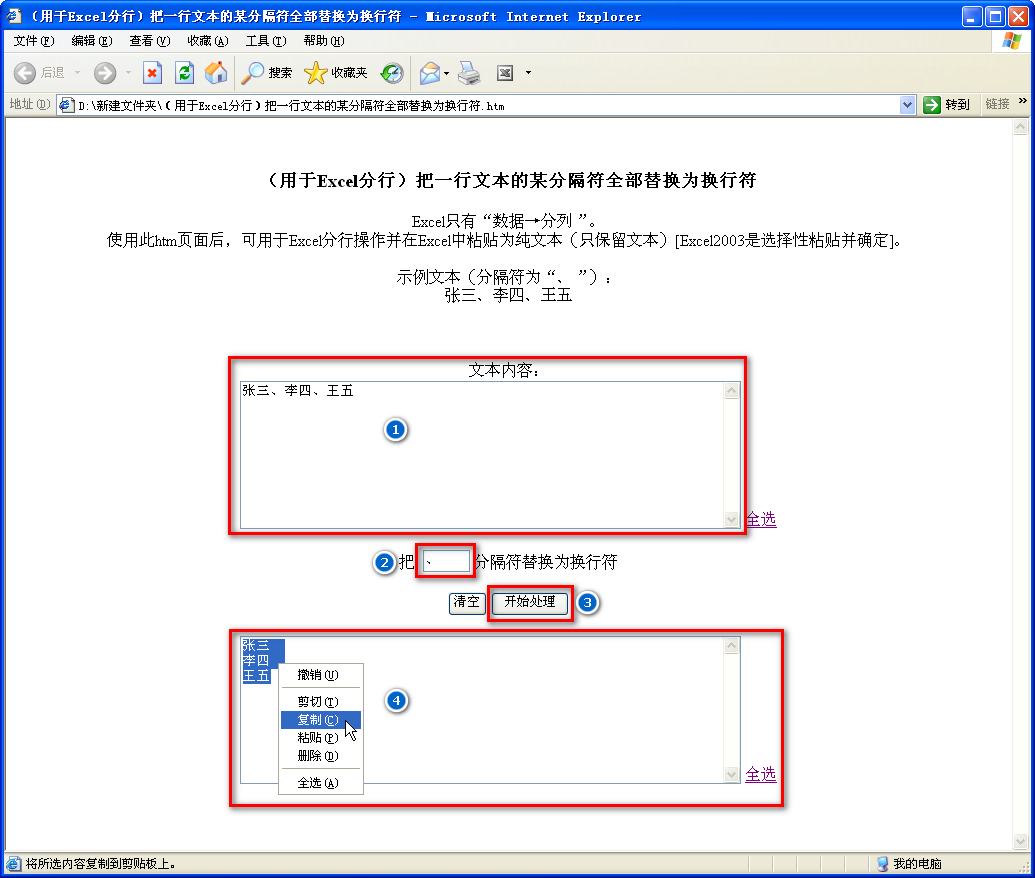Screen dimensions: 1035x878
Task: Go to the Home page icon
Action: [x=216, y=73]
